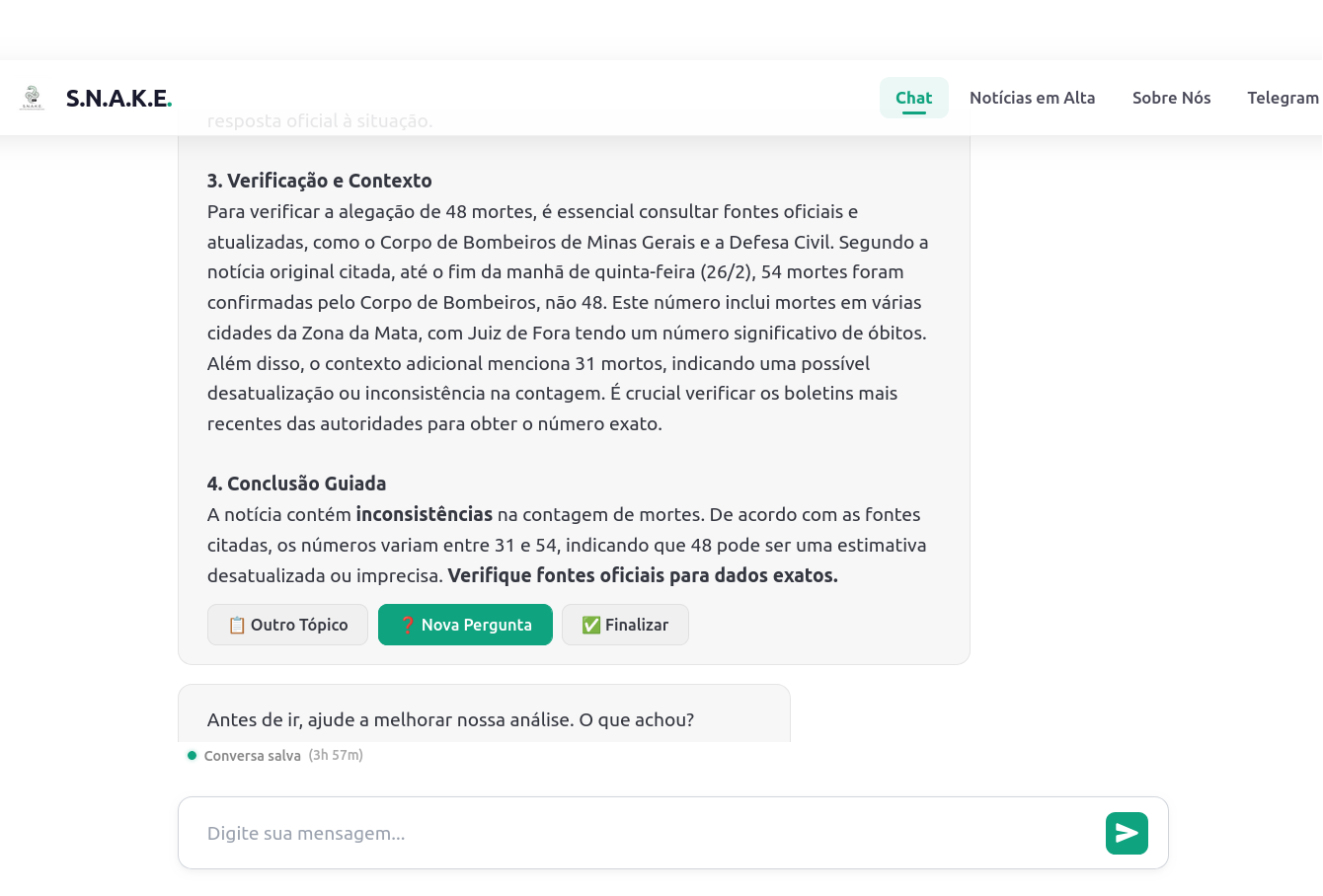Image resolution: width=1323 pixels, height=896 pixels.
Task: Click the "Conversa salva" status label
Action: point(252,756)
